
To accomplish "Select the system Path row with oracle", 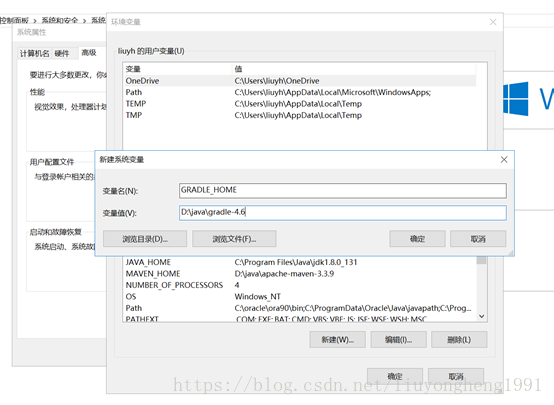I will click(x=300, y=308).
